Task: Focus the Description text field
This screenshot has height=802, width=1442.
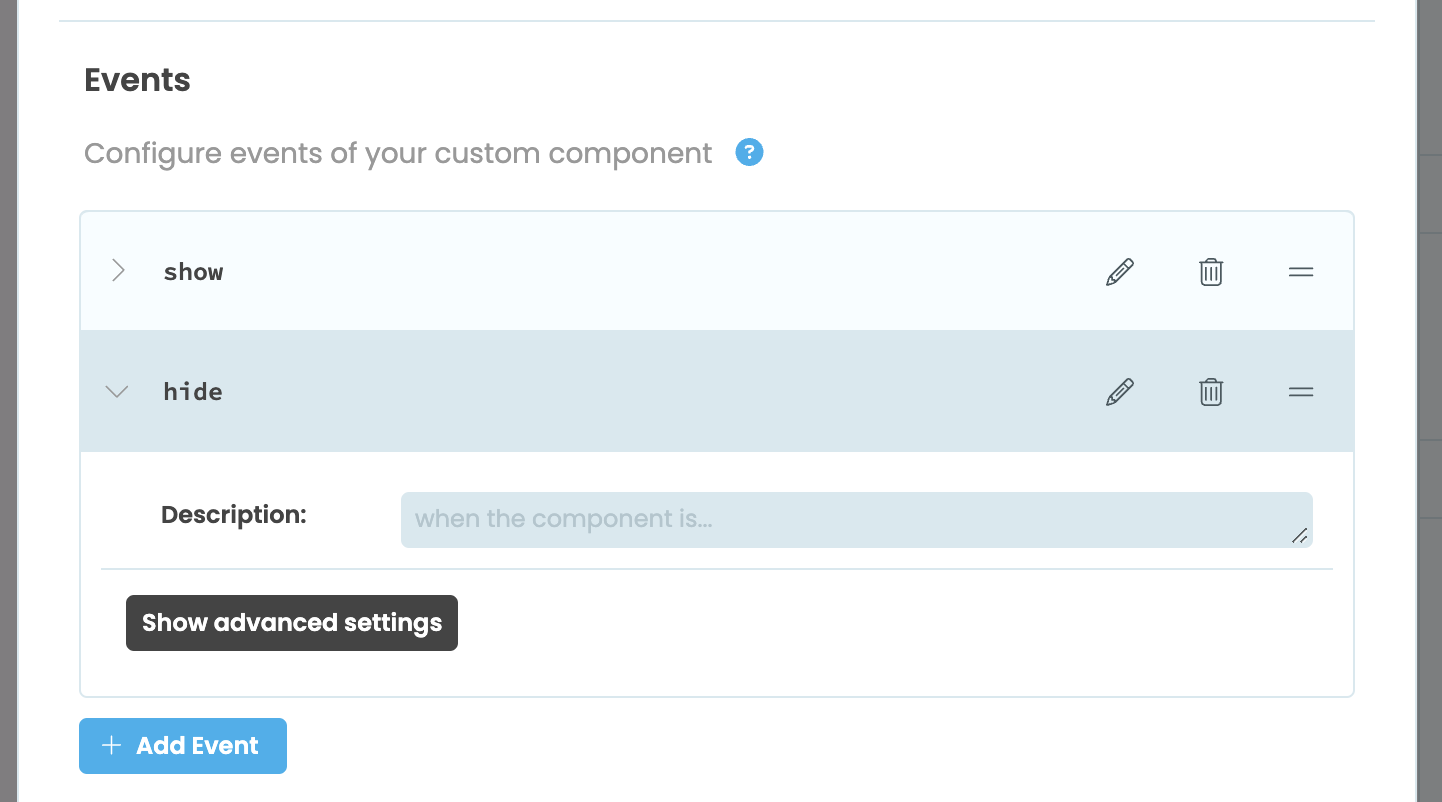Action: tap(840, 520)
